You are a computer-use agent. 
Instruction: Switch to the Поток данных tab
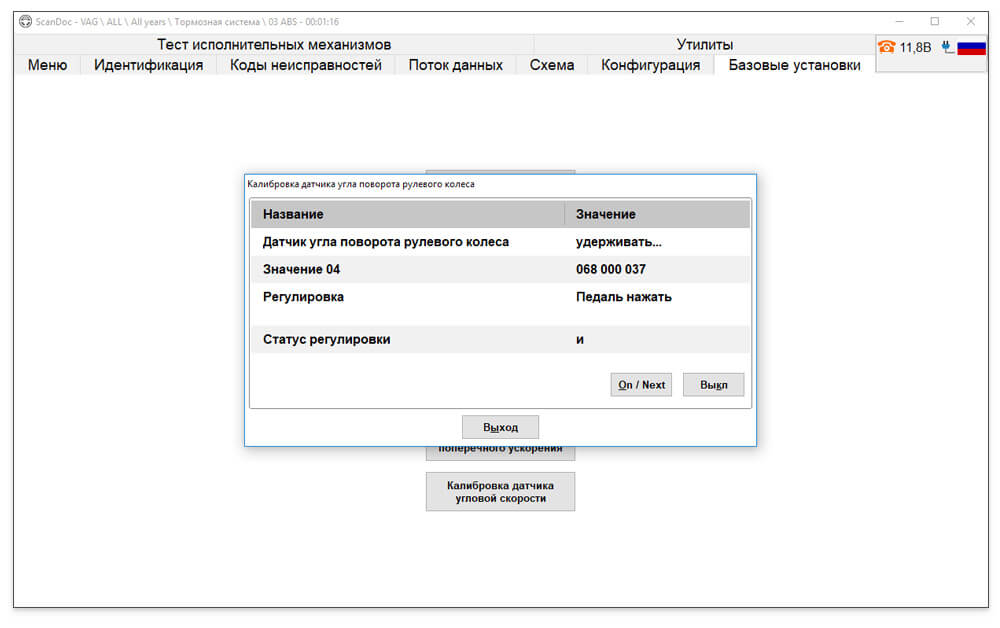[455, 65]
